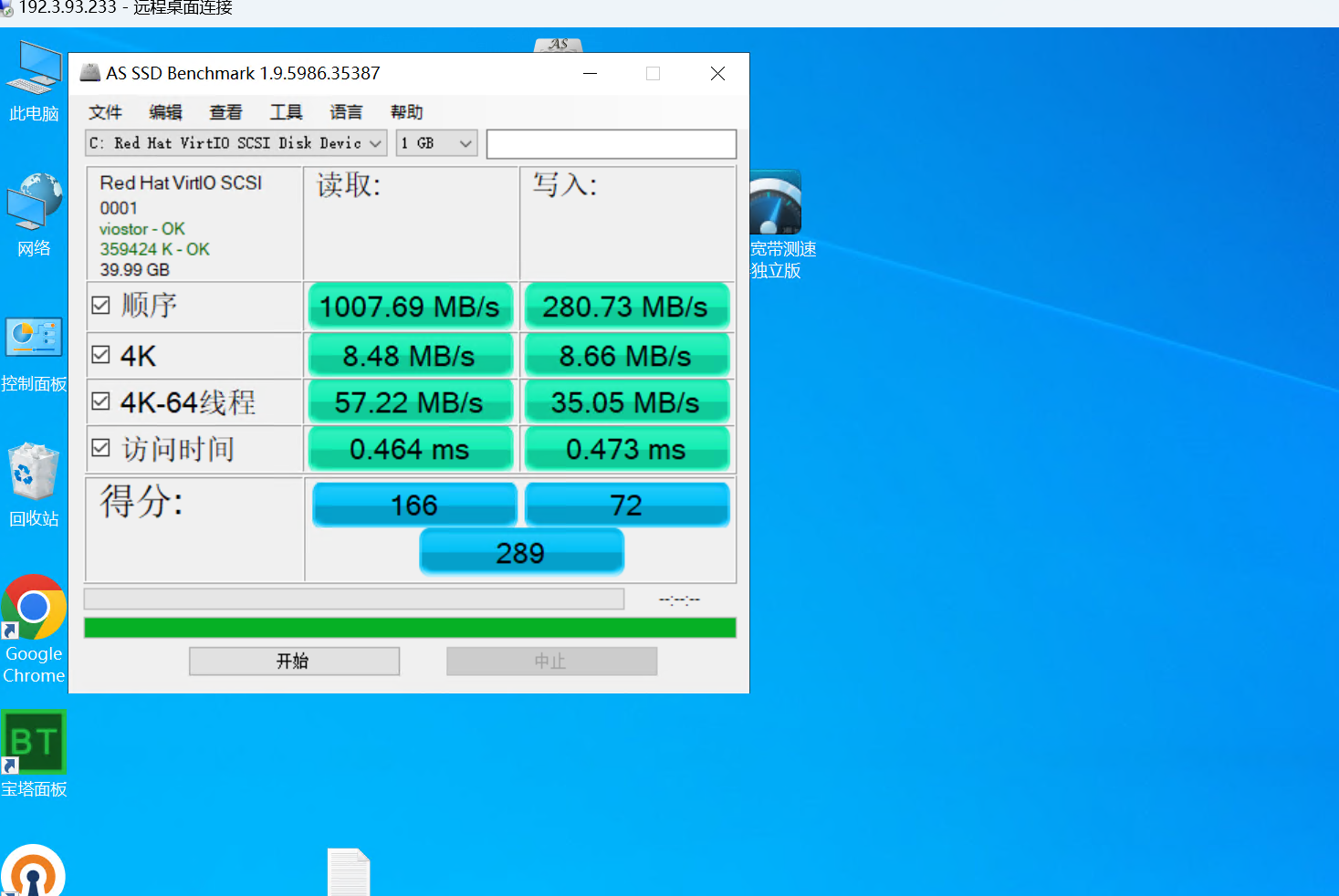Viewport: 1339px width, 896px height.
Task: Click the write access time 0.473 ms
Action: [626, 449]
